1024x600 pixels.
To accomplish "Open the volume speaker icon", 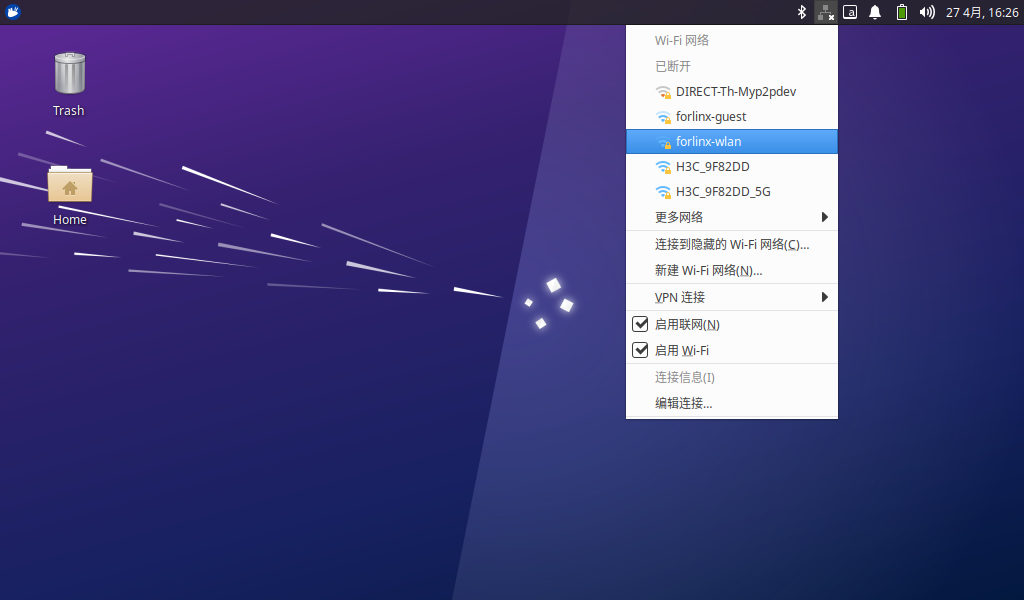I will pos(927,12).
